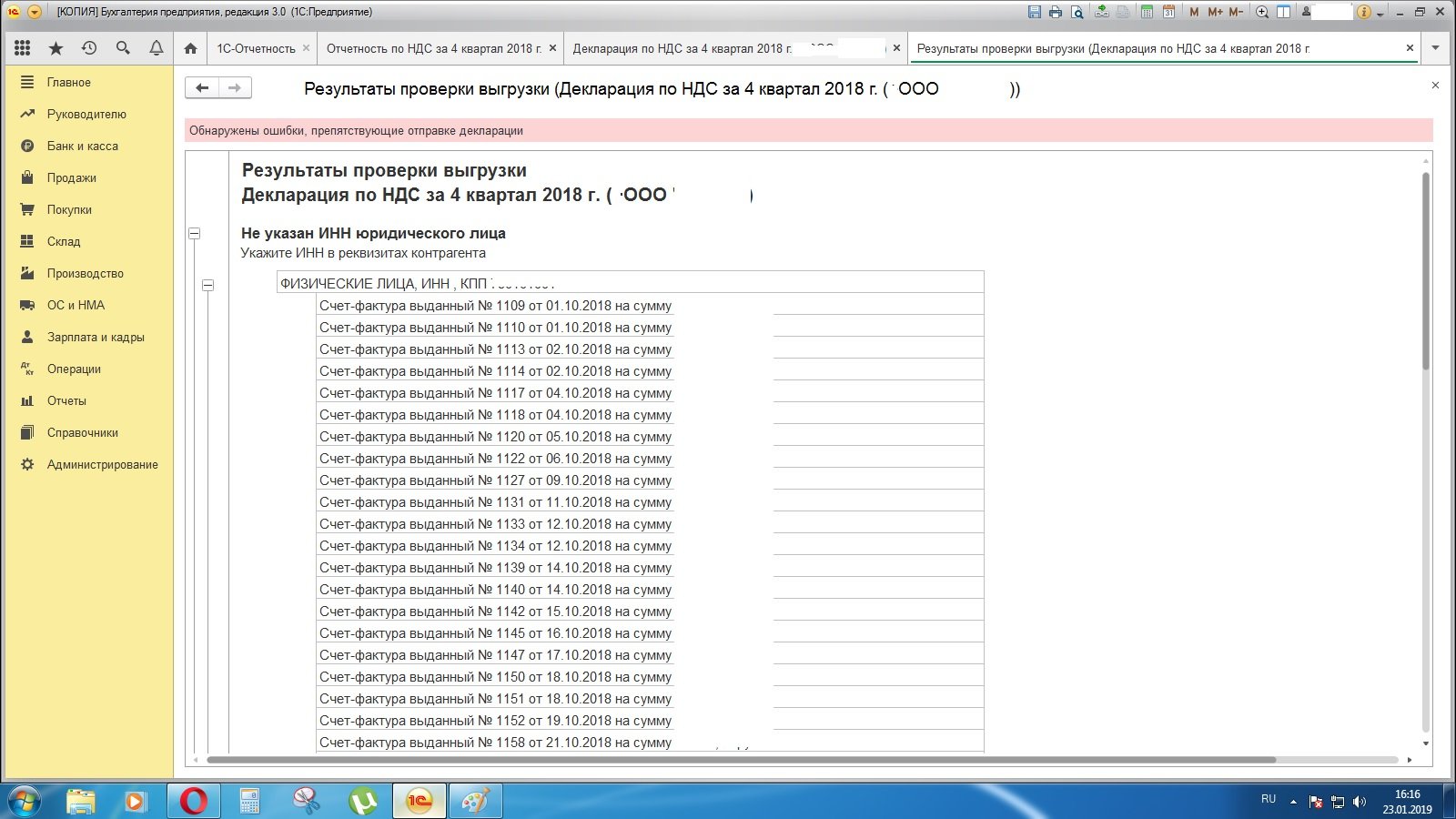Viewport: 1456px width, 819px height.
Task: Switch to 'Декларация по НДС за 4 квартал' tab
Action: 682,48
